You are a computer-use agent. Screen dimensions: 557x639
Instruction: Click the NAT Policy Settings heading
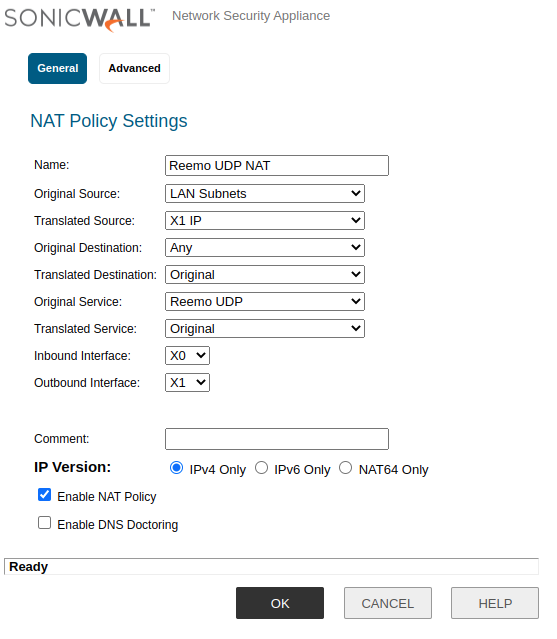coord(109,121)
